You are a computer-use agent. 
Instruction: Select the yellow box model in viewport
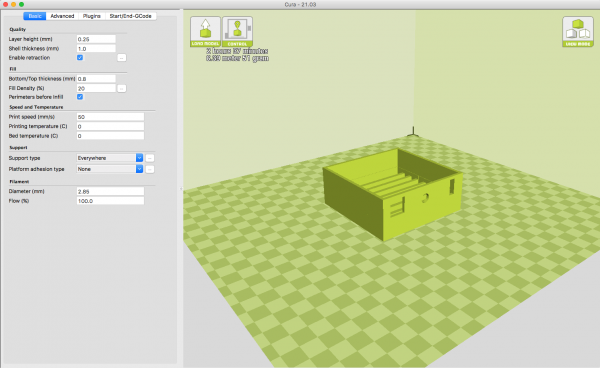tap(392, 193)
